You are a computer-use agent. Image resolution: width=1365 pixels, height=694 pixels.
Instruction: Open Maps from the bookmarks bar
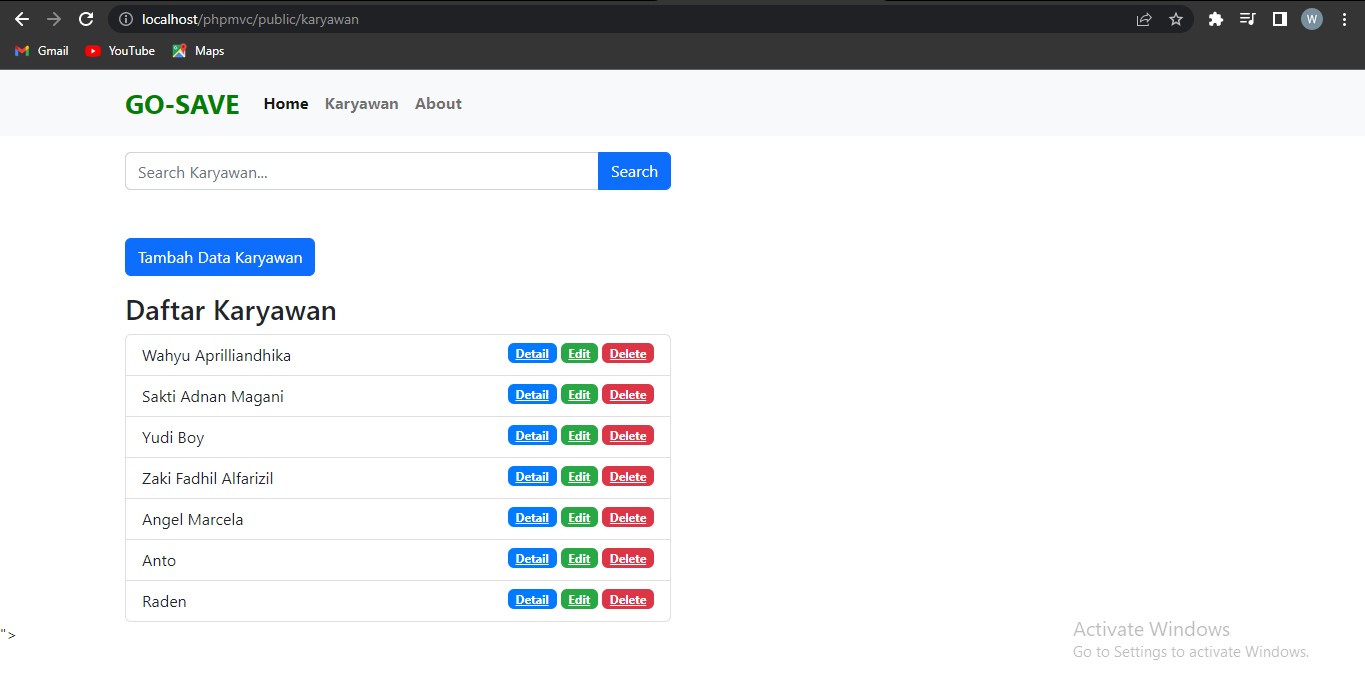tap(197, 51)
